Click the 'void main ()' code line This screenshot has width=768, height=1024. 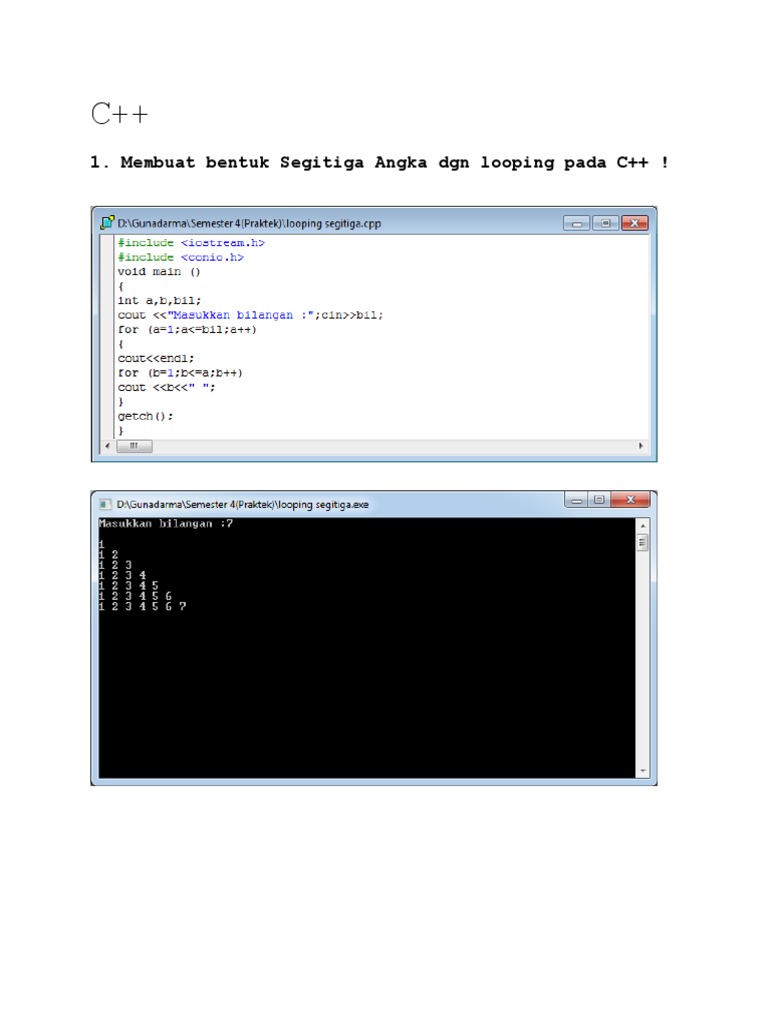pyautogui.click(x=159, y=272)
